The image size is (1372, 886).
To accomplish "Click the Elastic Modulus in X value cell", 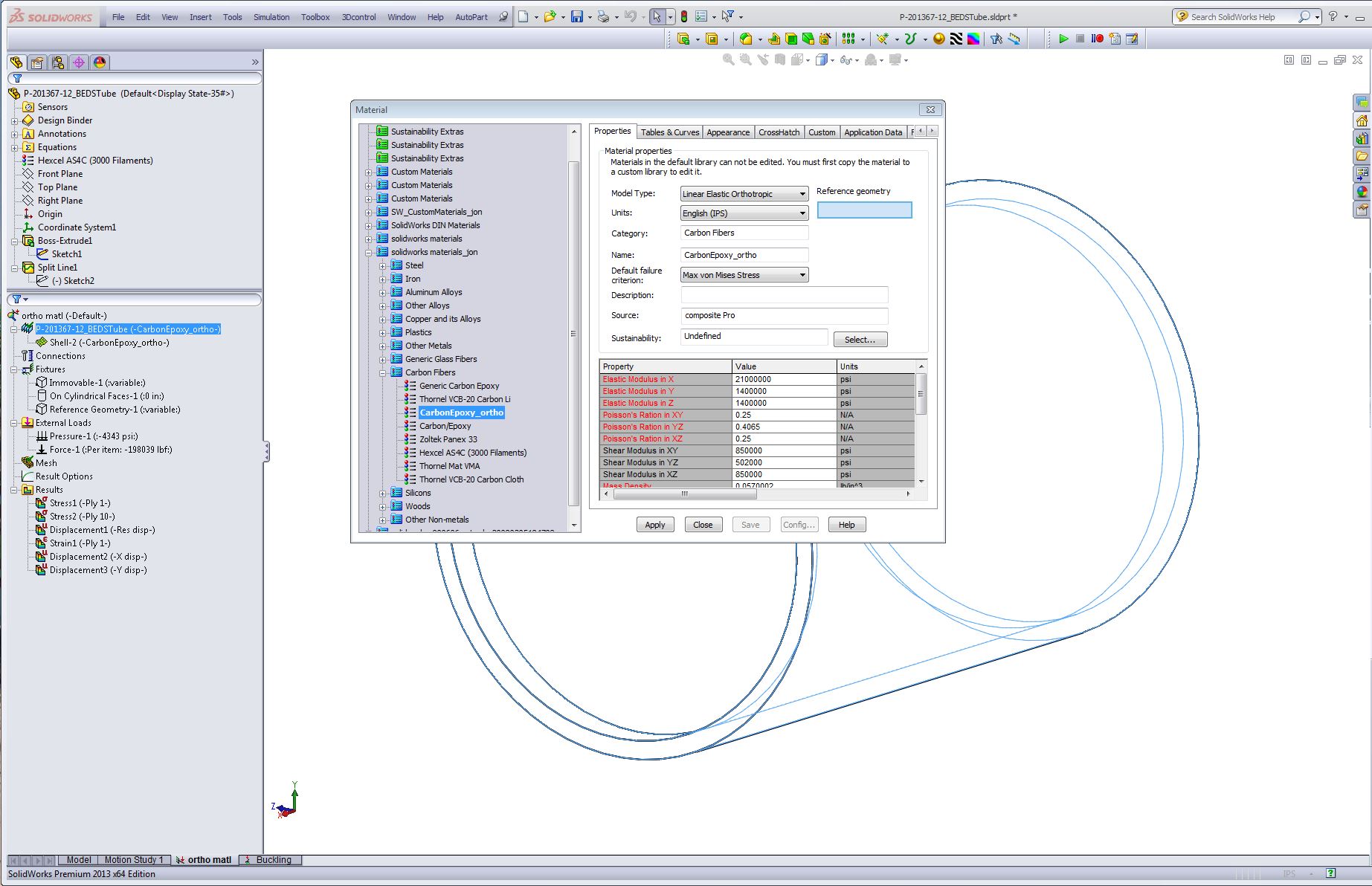I will click(785, 379).
